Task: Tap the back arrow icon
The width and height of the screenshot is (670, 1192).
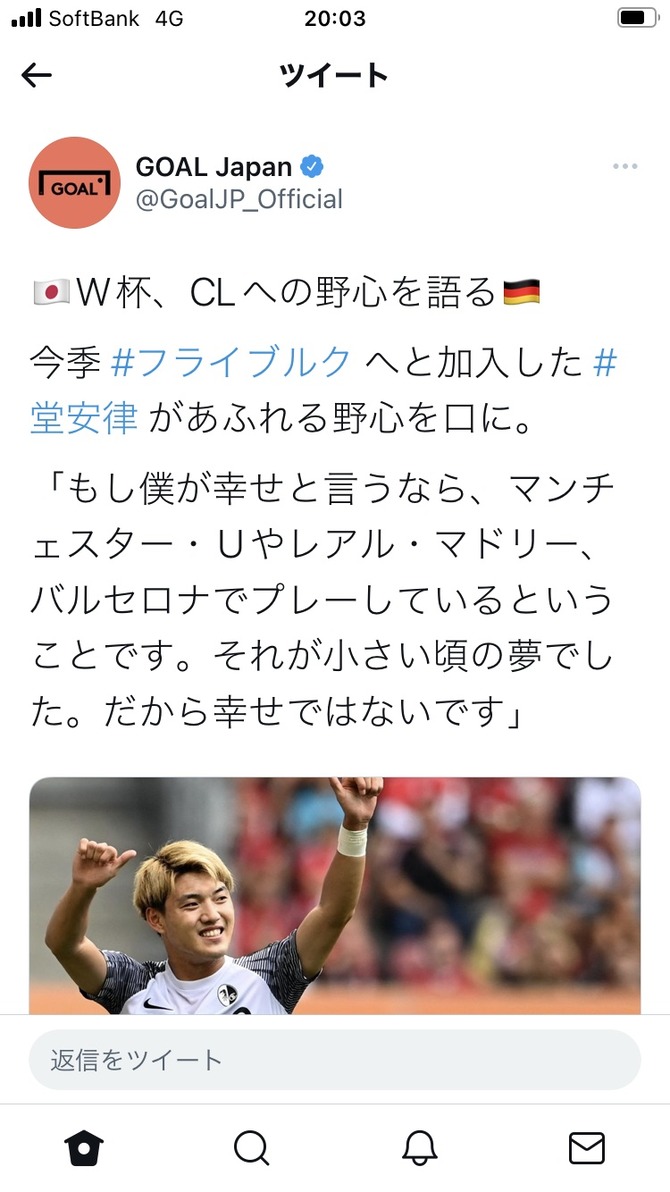Action: (x=37, y=74)
